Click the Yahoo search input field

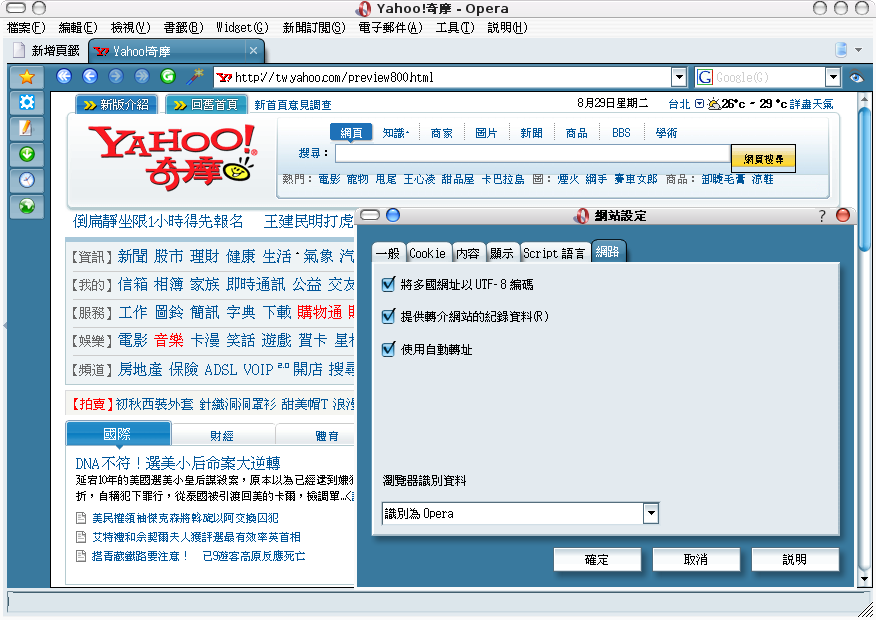click(x=532, y=153)
